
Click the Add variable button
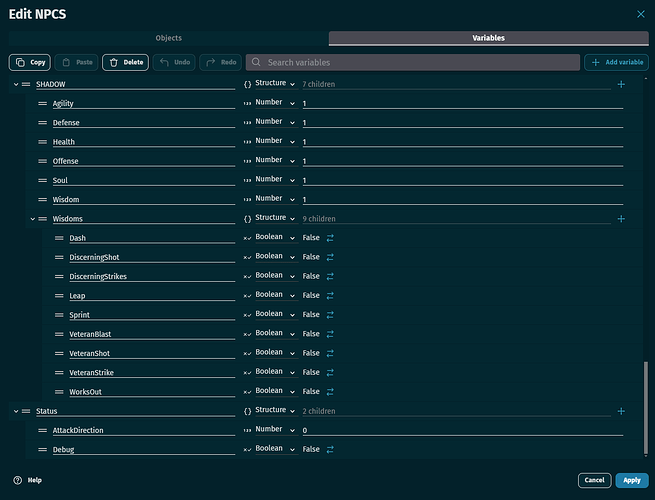(617, 62)
